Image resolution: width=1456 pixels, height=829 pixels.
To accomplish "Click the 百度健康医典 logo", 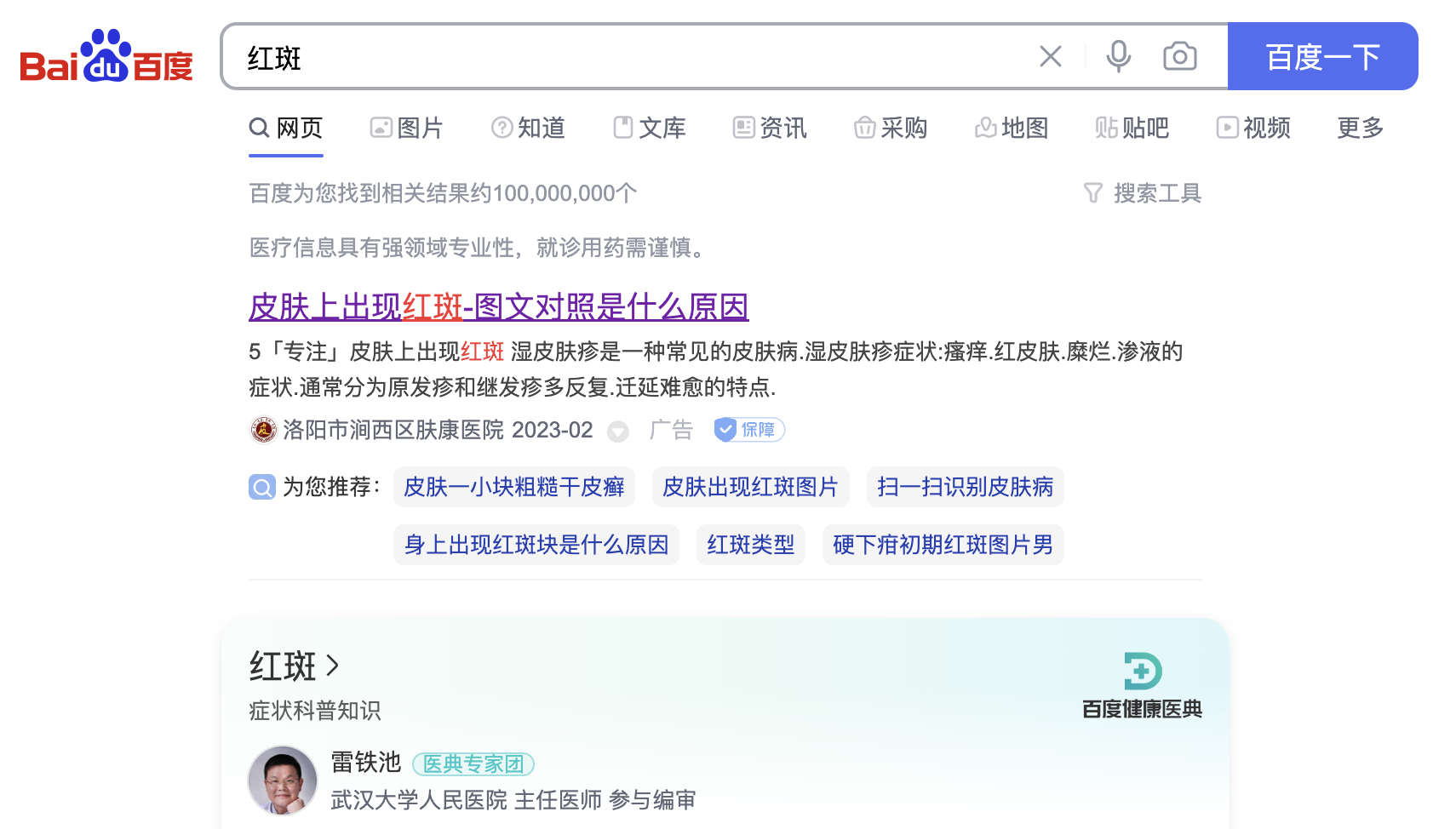I will pos(1141,682).
